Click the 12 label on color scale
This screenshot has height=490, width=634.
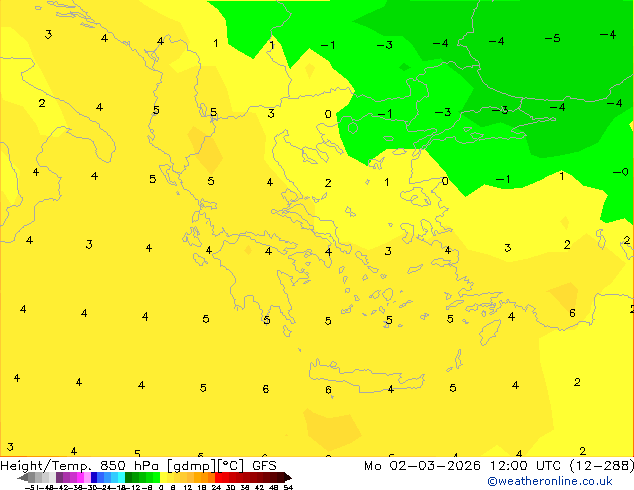(188, 487)
